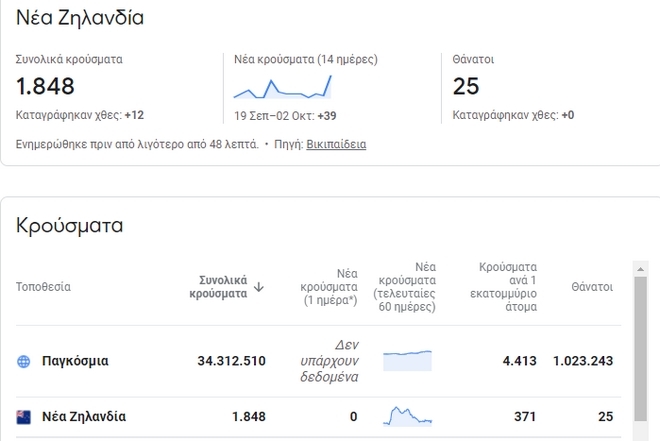Image resolution: width=660 pixels, height=441 pixels.
Task: Click the Θάνατοι summary stat 25
Action: point(466,86)
